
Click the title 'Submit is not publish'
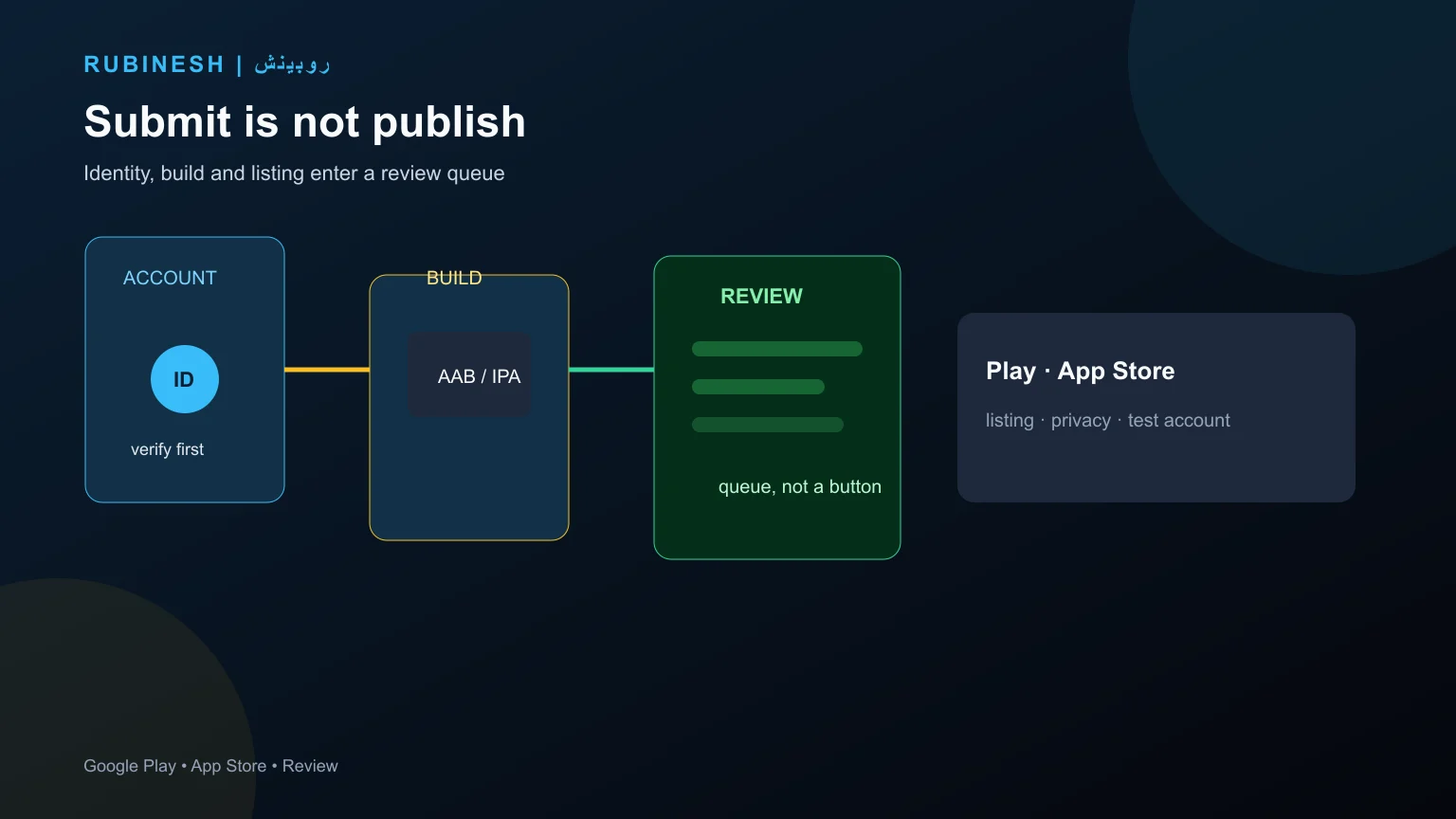point(304,121)
